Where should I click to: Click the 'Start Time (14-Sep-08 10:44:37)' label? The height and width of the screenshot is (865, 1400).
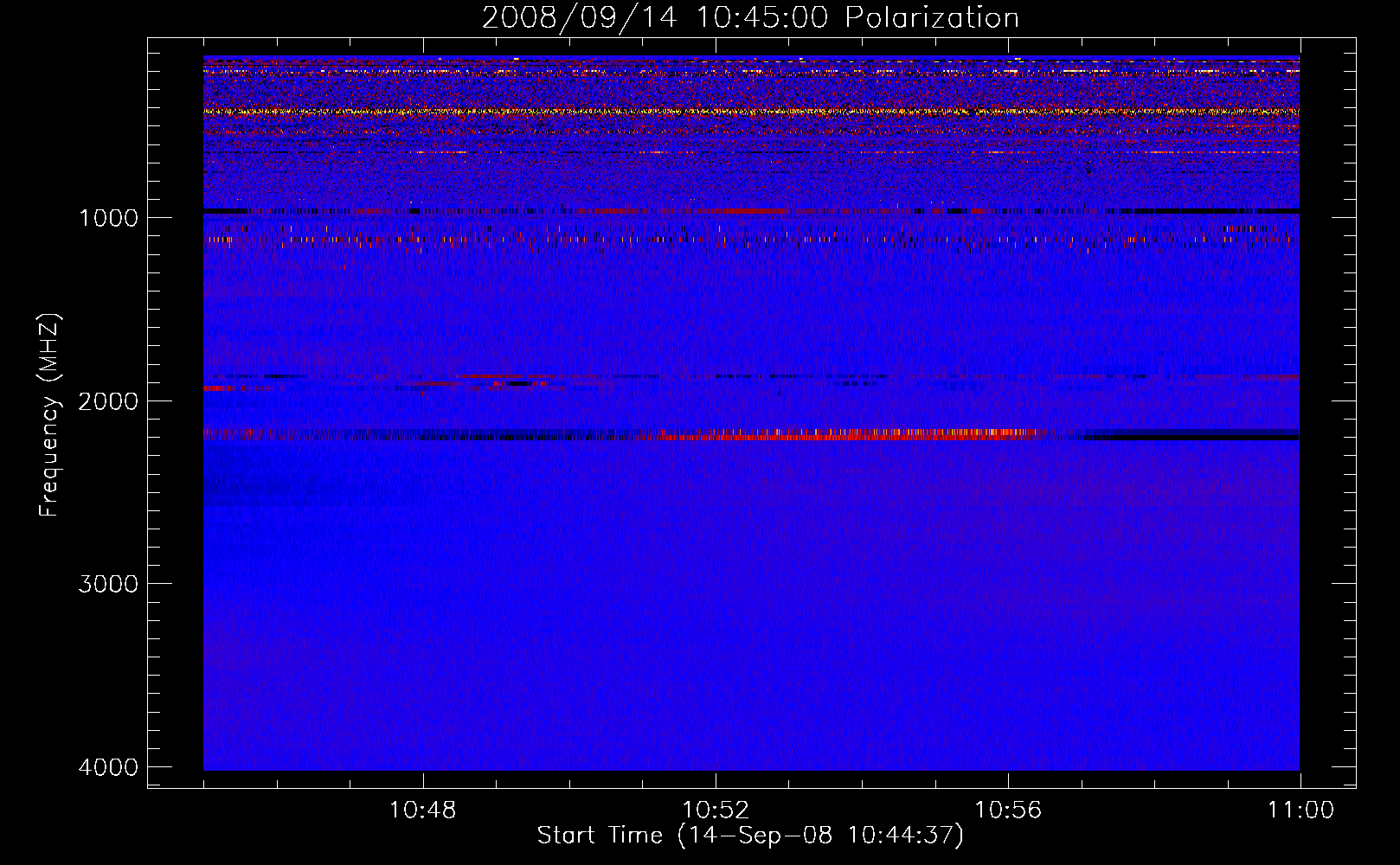tap(750, 836)
